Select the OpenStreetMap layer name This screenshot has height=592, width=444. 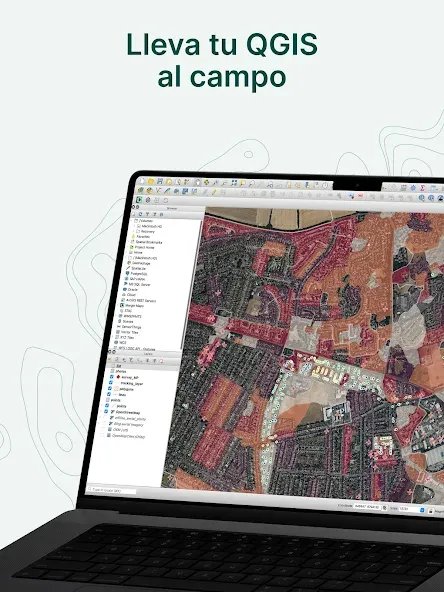128,412
